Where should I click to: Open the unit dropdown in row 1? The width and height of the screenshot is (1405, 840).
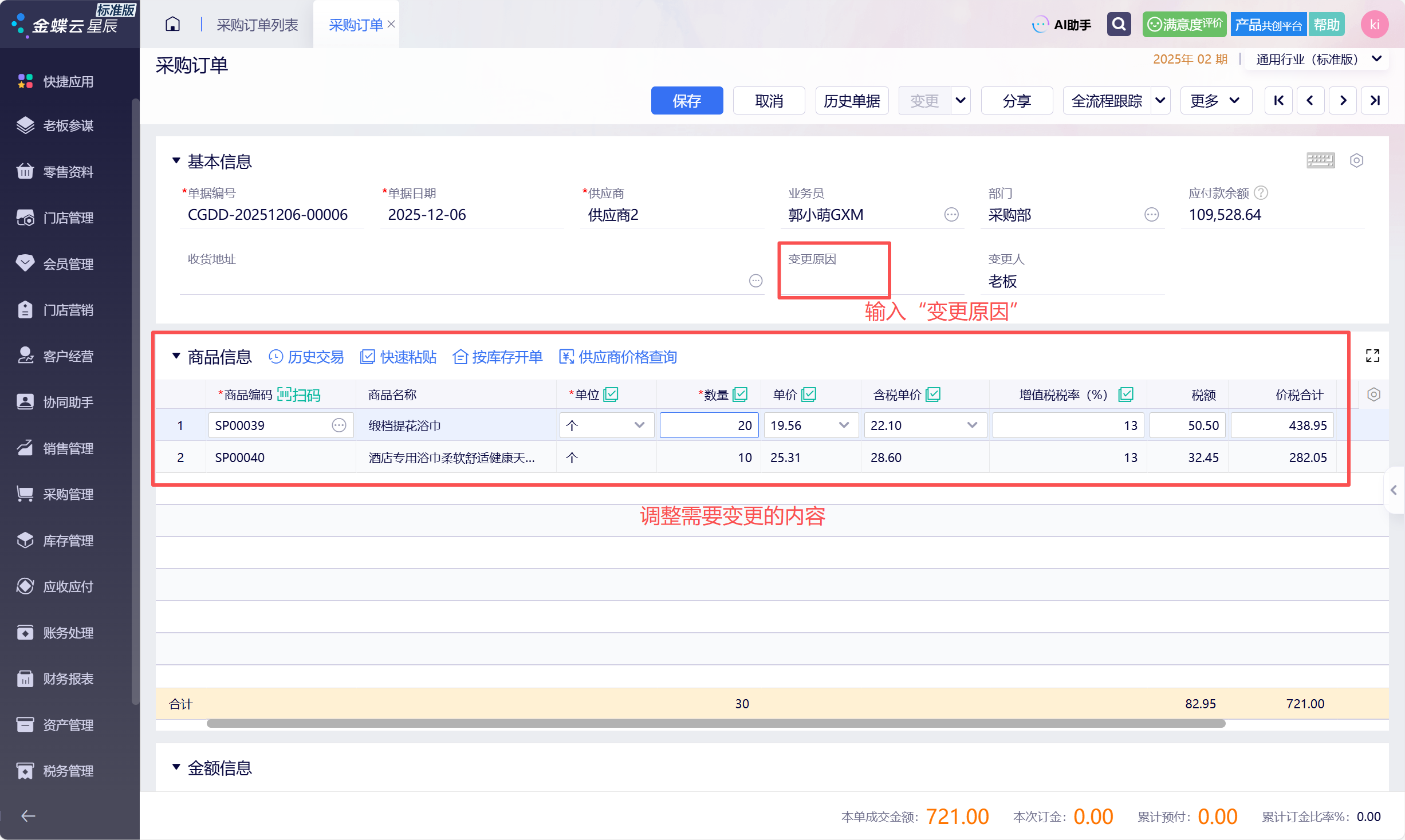tap(607, 425)
